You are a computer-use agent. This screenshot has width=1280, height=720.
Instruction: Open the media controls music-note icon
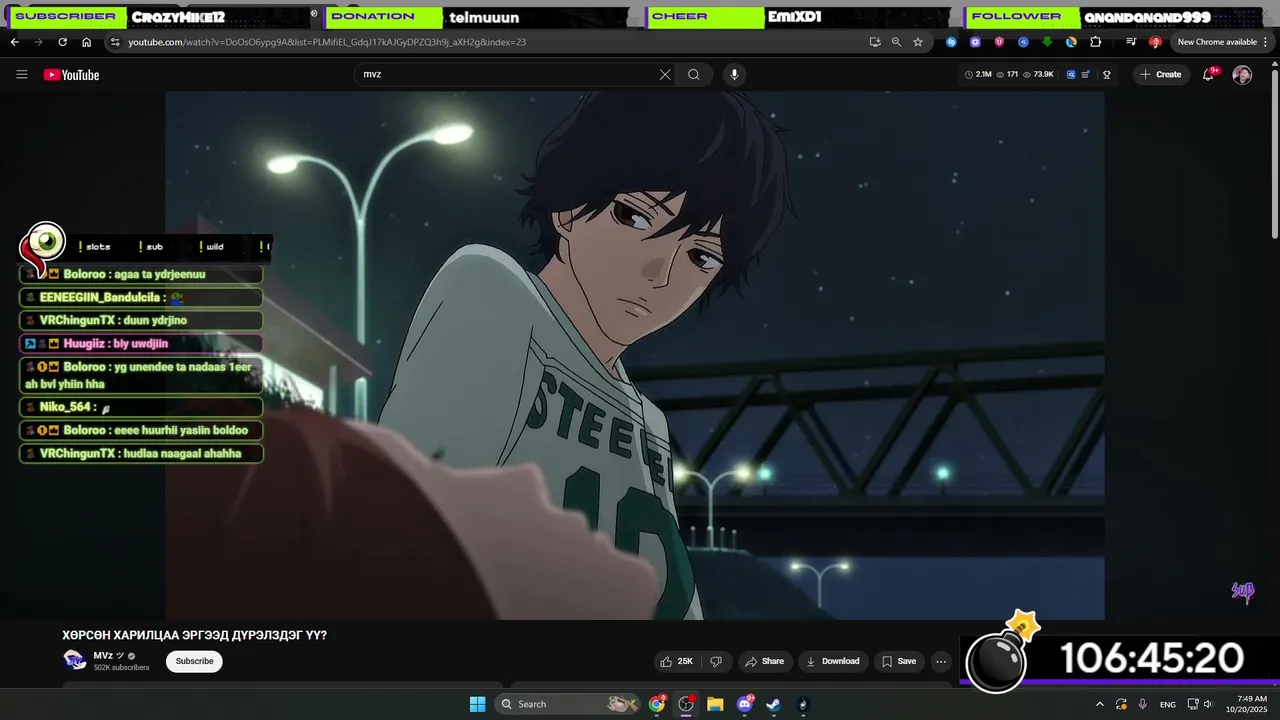tap(1131, 42)
